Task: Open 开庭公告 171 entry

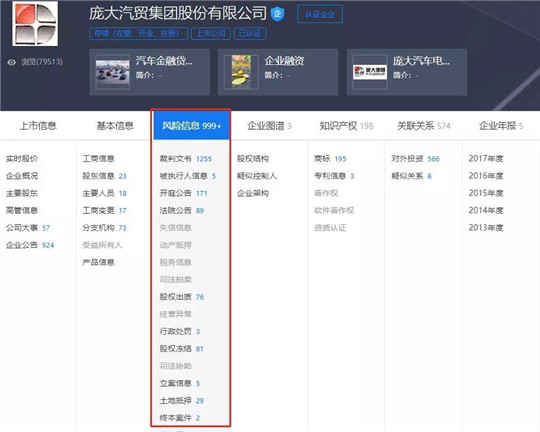Action: pyautogui.click(x=184, y=193)
